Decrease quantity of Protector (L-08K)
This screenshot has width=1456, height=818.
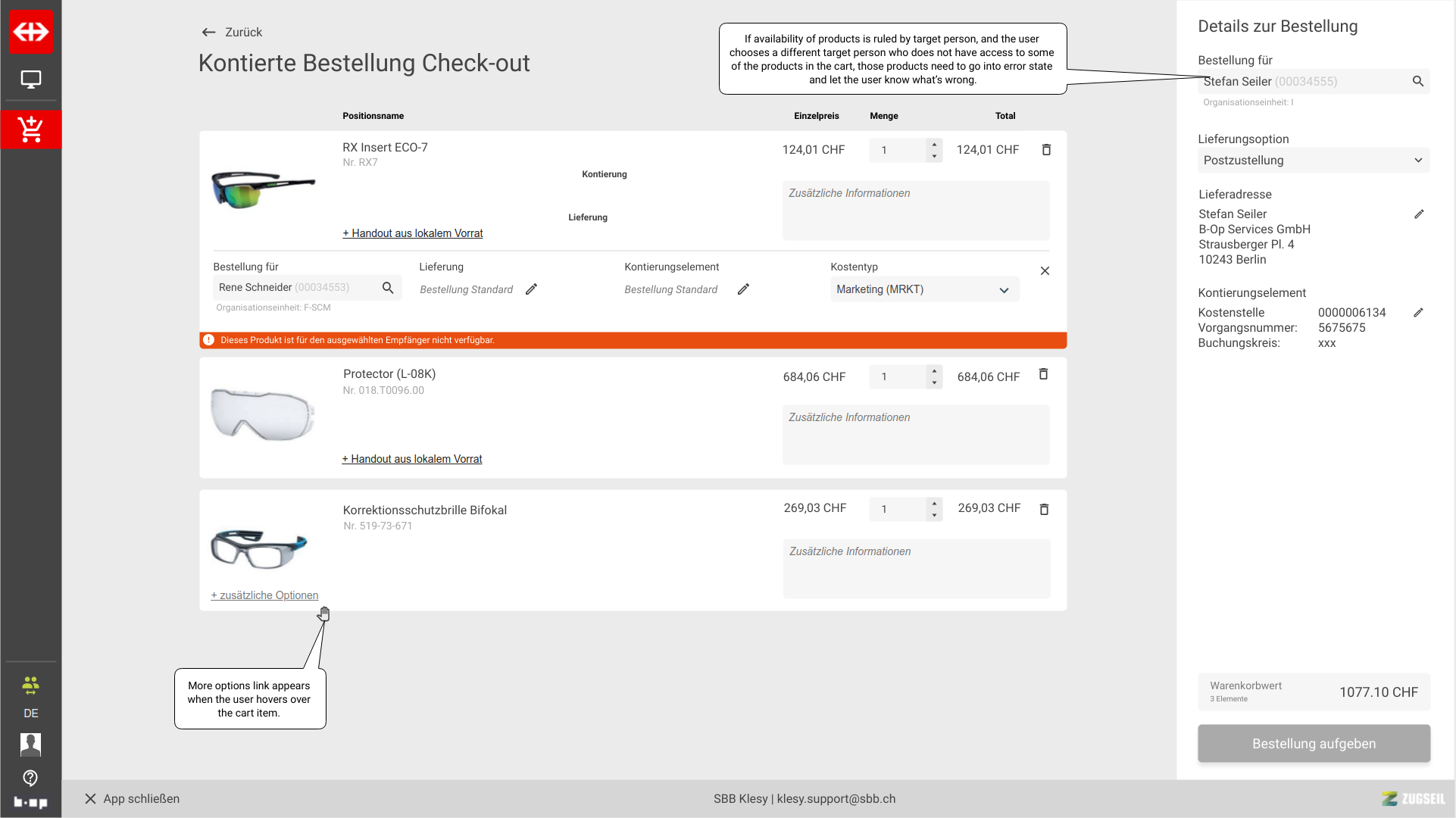pos(934,383)
